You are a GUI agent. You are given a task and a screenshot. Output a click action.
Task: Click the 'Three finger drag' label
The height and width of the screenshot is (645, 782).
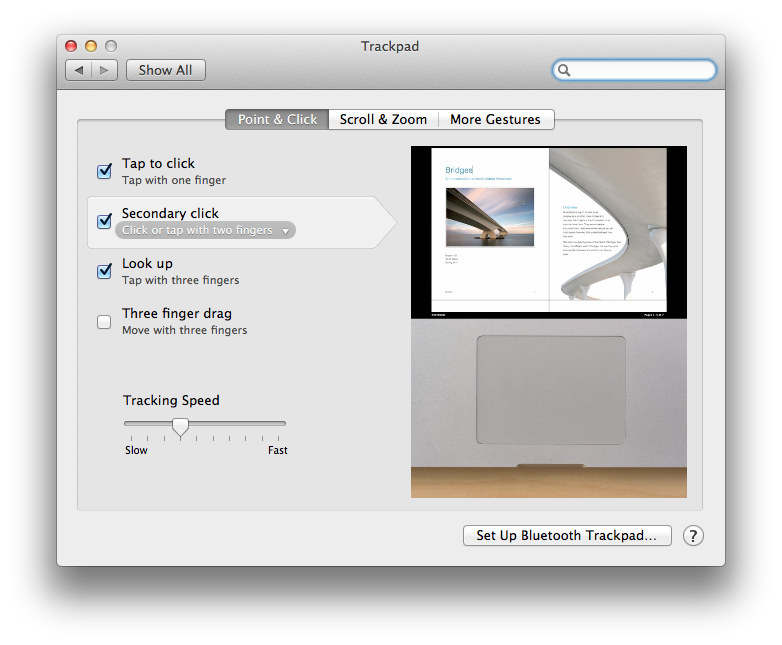[177, 313]
